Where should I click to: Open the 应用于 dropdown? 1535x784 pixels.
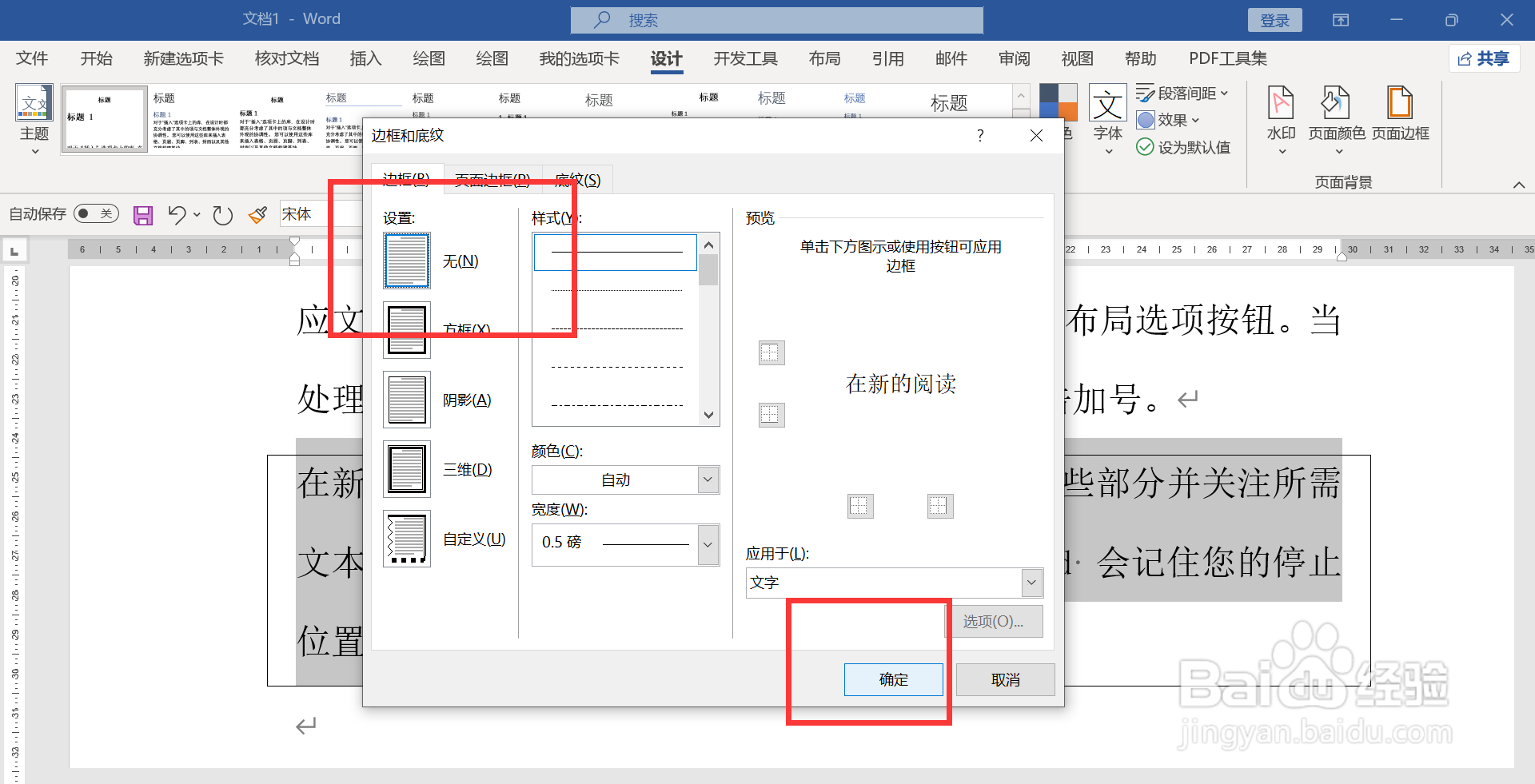point(1031,583)
